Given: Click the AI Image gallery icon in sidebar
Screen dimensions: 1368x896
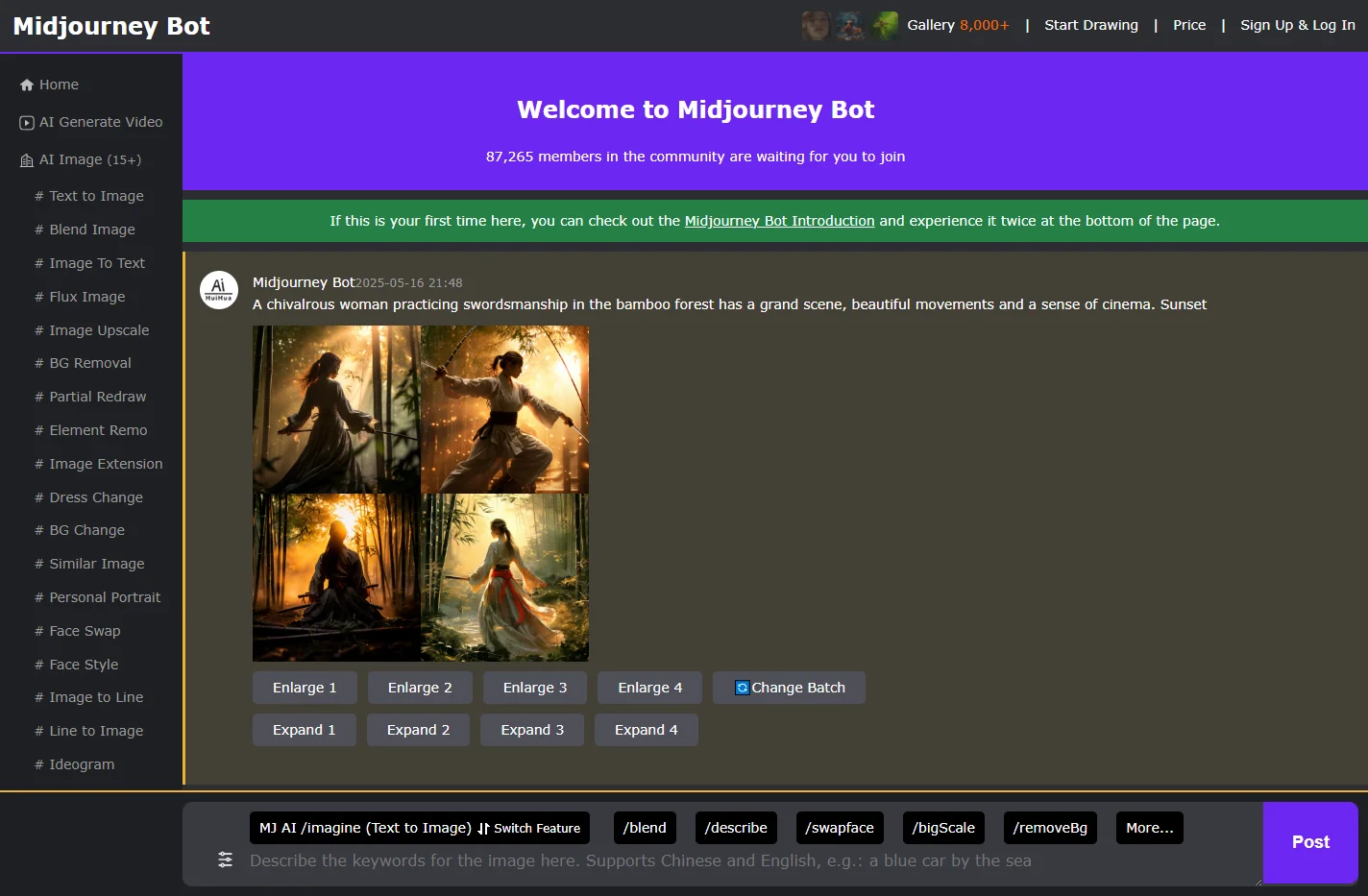Looking at the screenshot, I should tap(27, 159).
